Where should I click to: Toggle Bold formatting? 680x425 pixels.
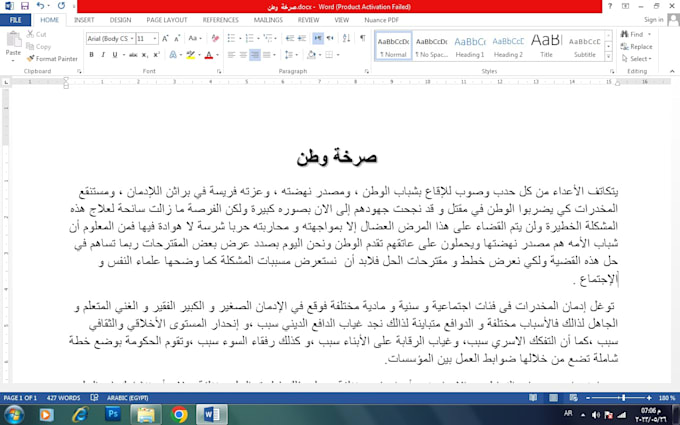[x=92, y=55]
